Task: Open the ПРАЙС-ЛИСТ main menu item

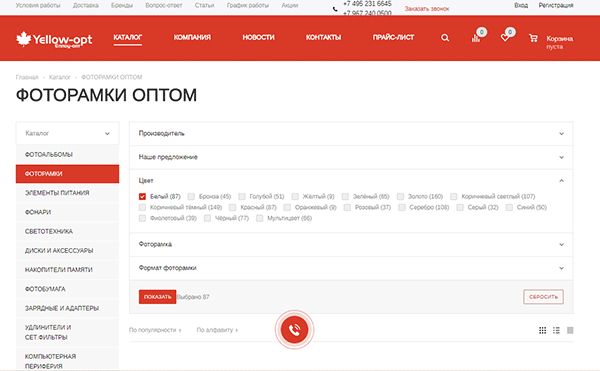Action: [x=393, y=37]
